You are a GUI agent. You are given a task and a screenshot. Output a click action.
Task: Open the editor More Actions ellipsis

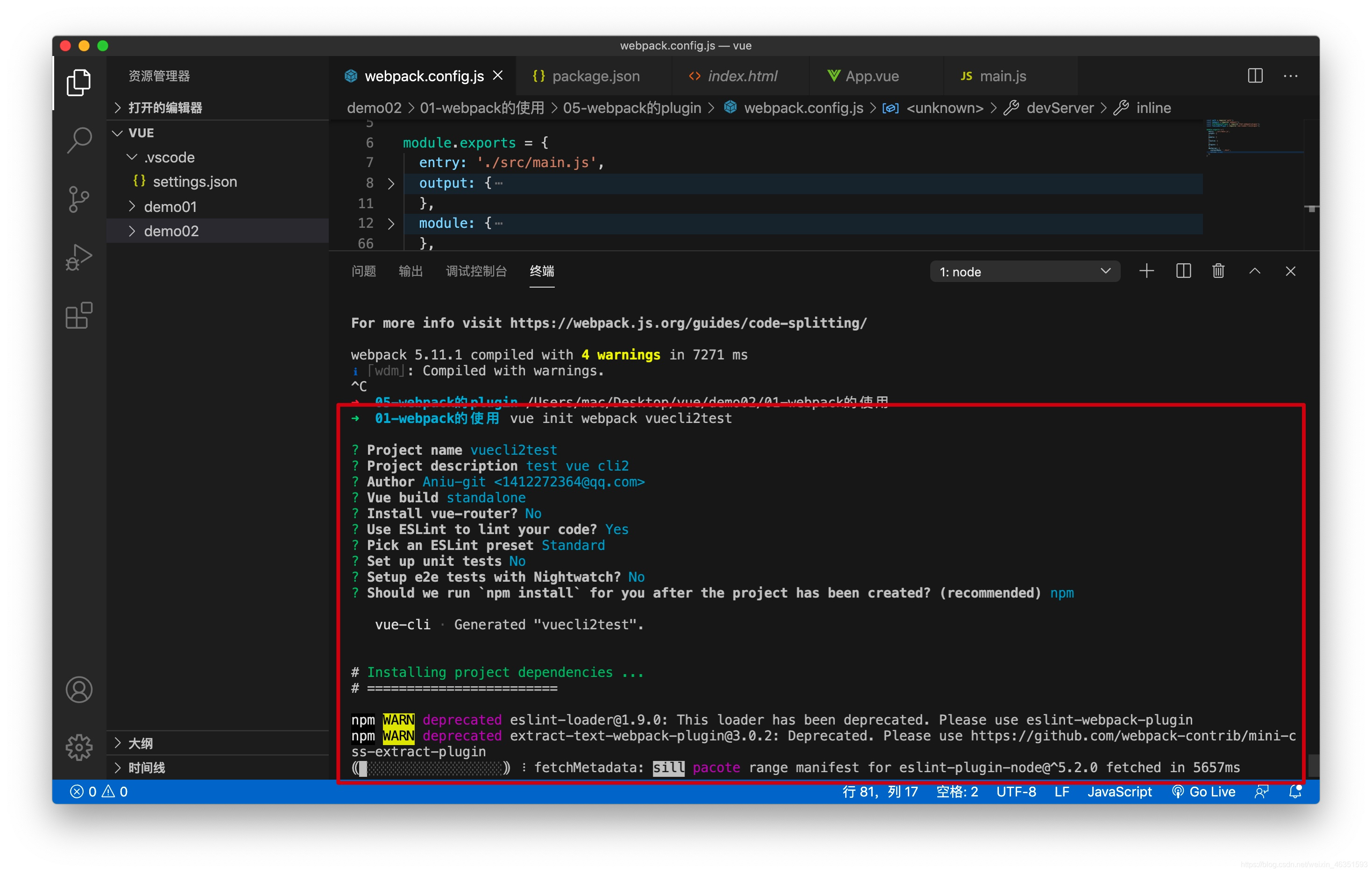coord(1291,76)
